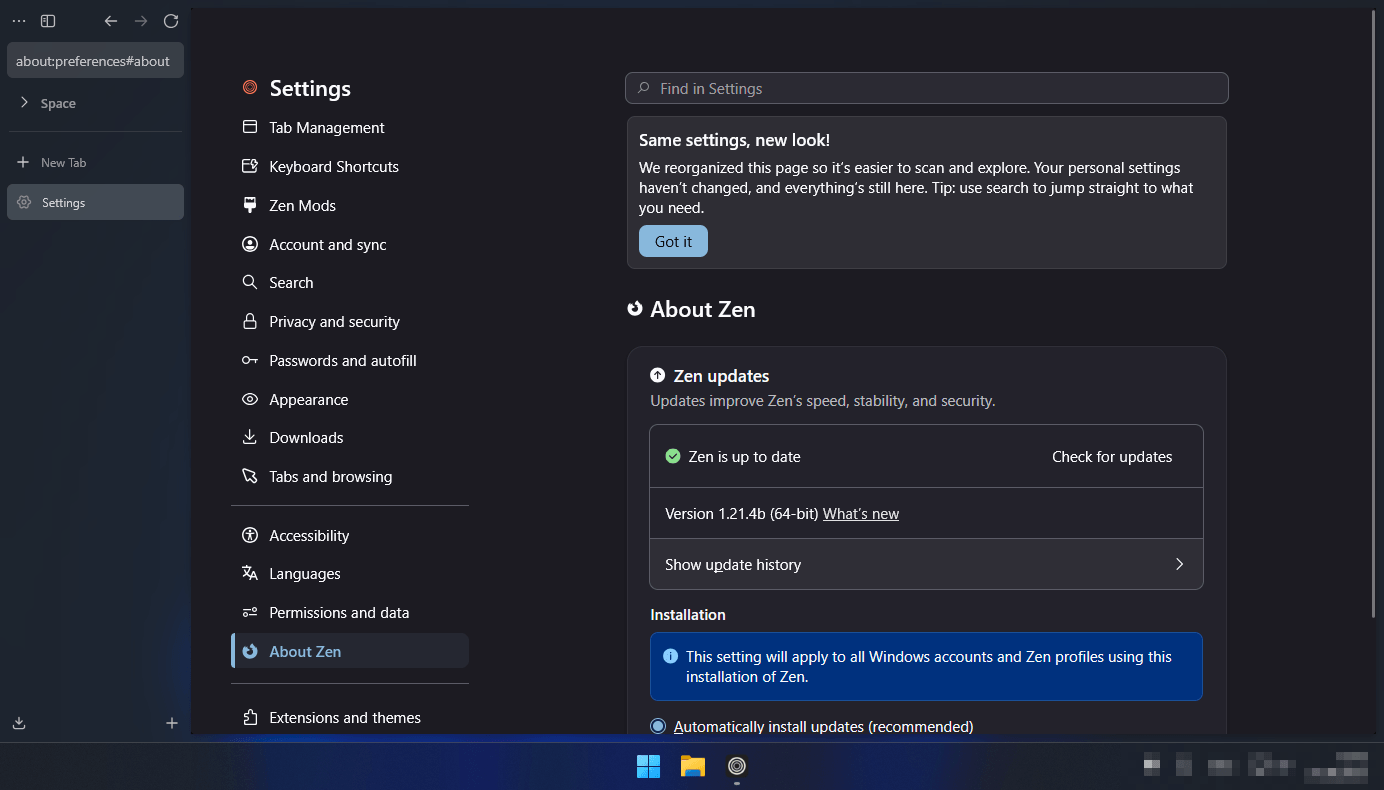1384x790 pixels.
Task: Expand the Space chevron
Action: (24, 102)
